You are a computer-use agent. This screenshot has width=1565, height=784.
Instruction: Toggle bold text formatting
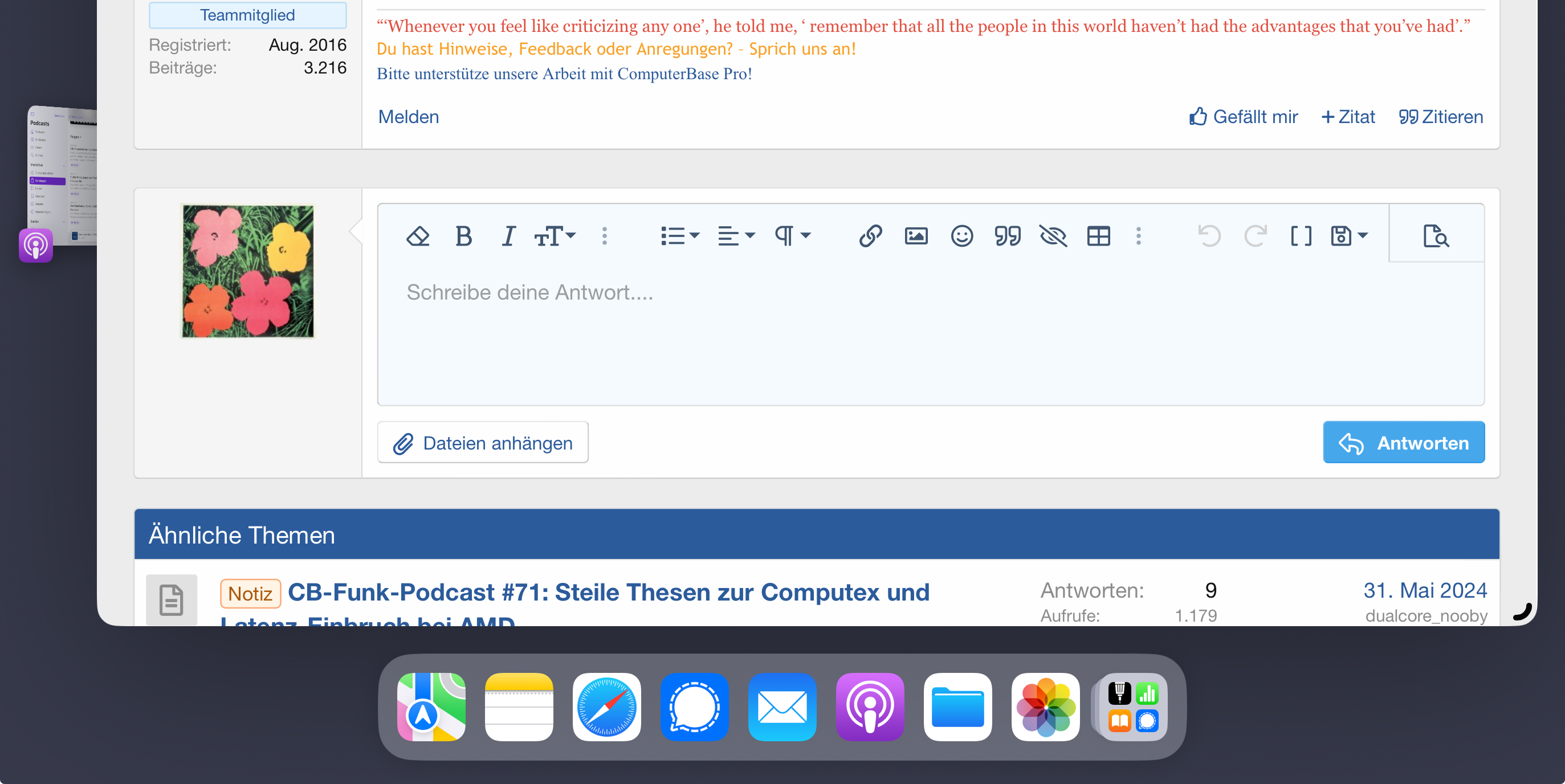463,236
